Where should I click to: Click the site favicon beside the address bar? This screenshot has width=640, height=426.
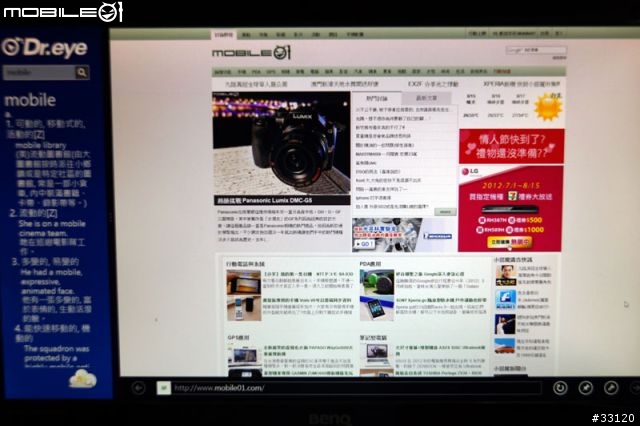pyautogui.click(x=164, y=388)
